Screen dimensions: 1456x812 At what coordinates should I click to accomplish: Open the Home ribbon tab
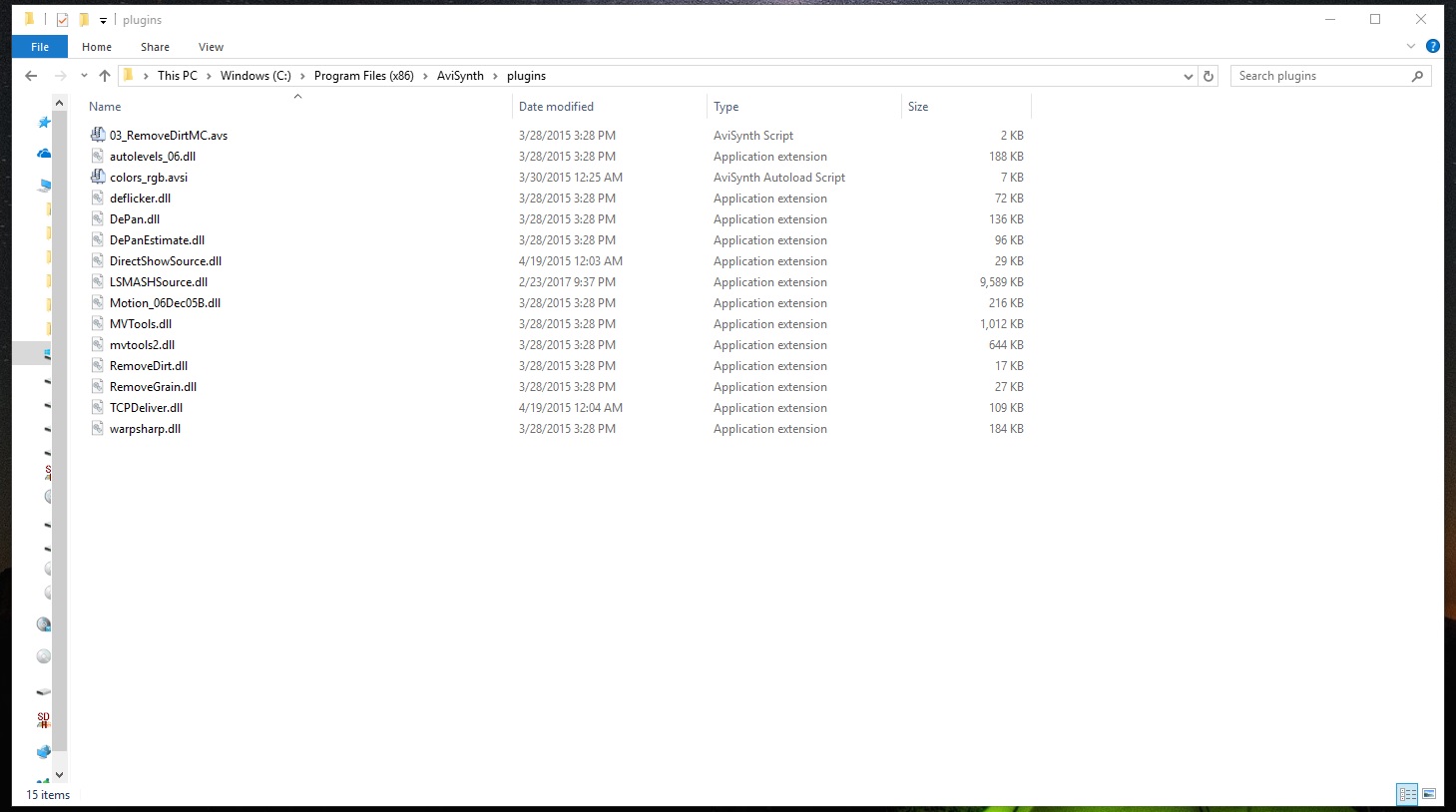[97, 47]
